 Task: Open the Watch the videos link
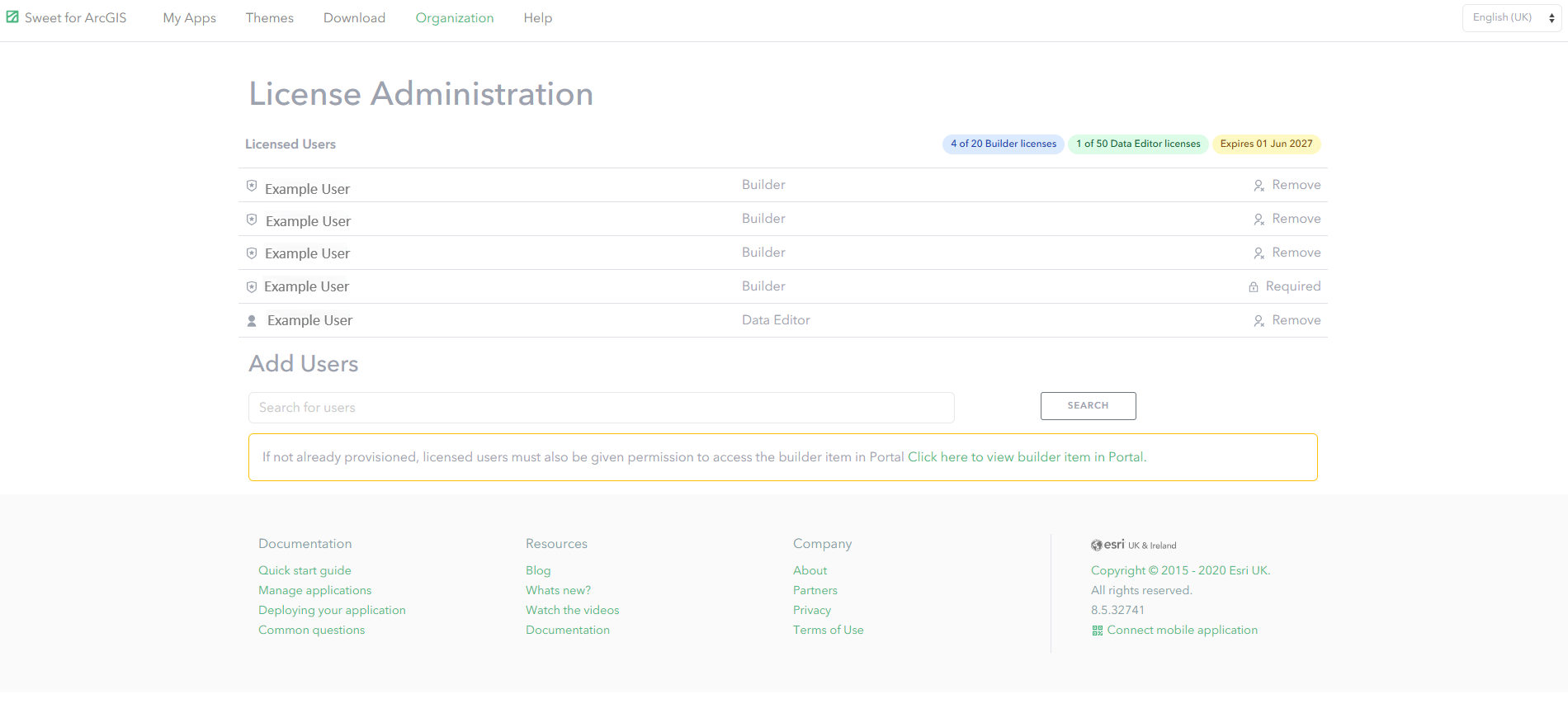(572, 610)
